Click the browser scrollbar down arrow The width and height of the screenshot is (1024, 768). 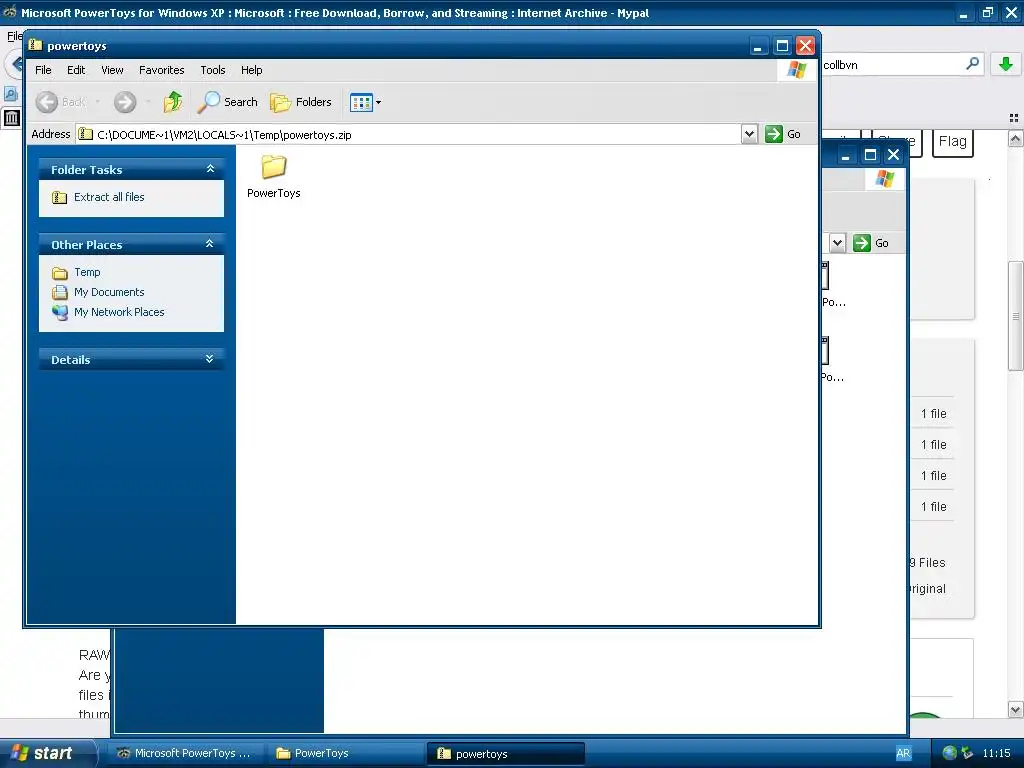point(1015,709)
